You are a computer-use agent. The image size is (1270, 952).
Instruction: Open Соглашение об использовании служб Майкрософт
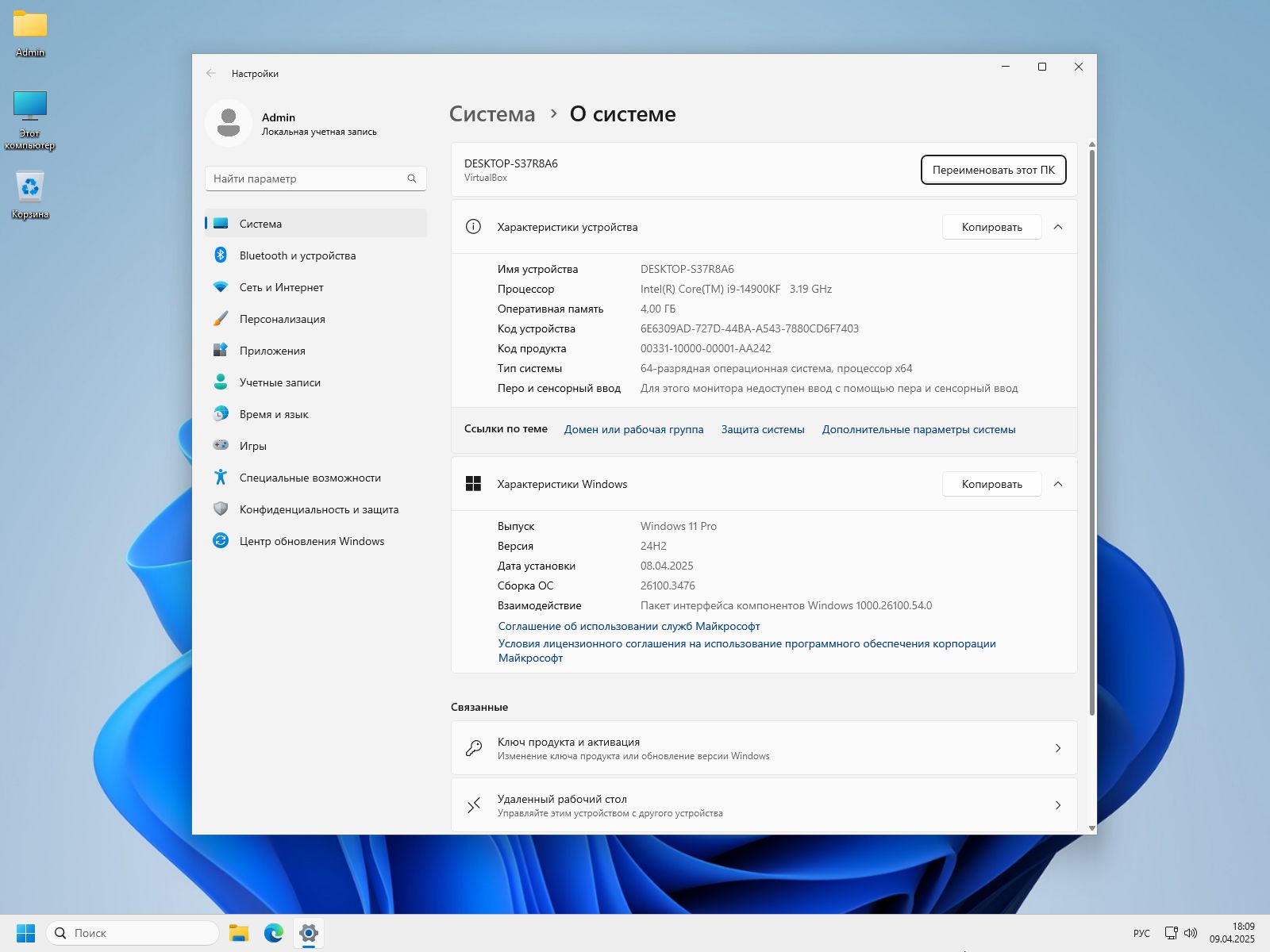(629, 626)
